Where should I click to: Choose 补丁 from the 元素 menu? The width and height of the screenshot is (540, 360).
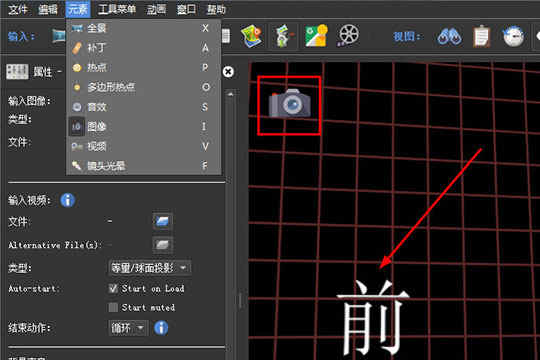[x=143, y=48]
